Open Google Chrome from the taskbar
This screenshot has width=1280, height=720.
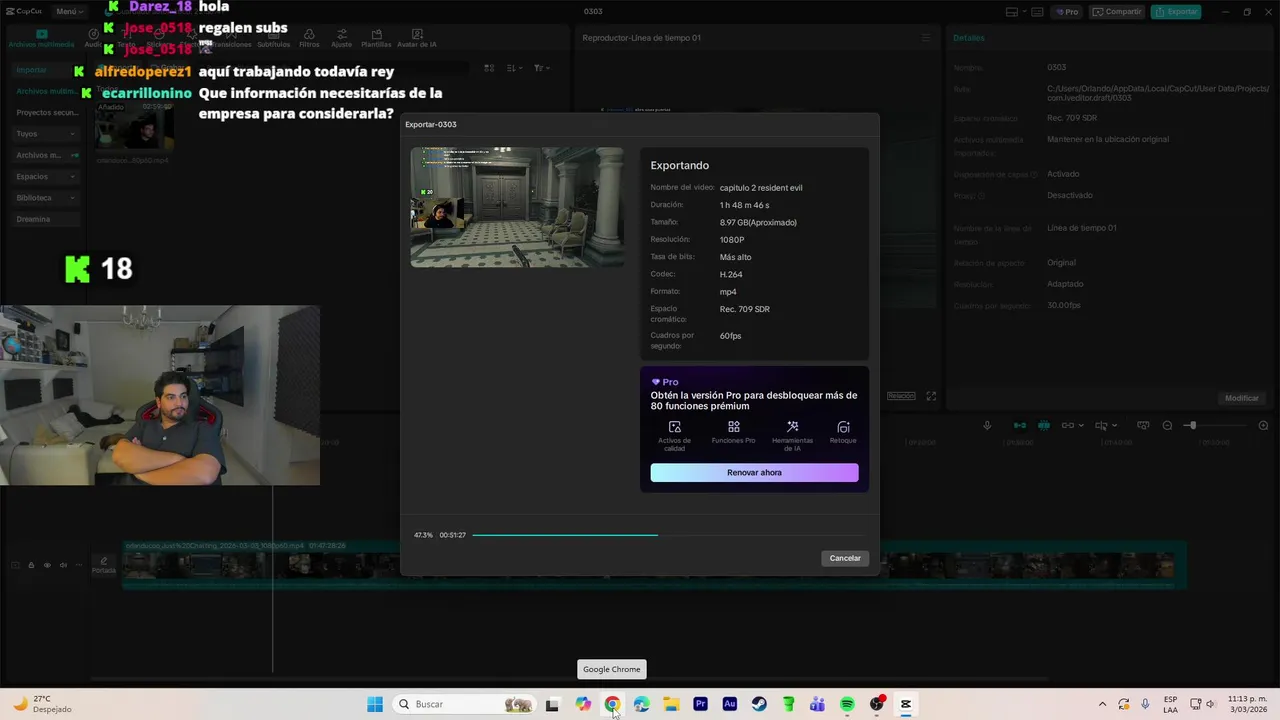612,704
